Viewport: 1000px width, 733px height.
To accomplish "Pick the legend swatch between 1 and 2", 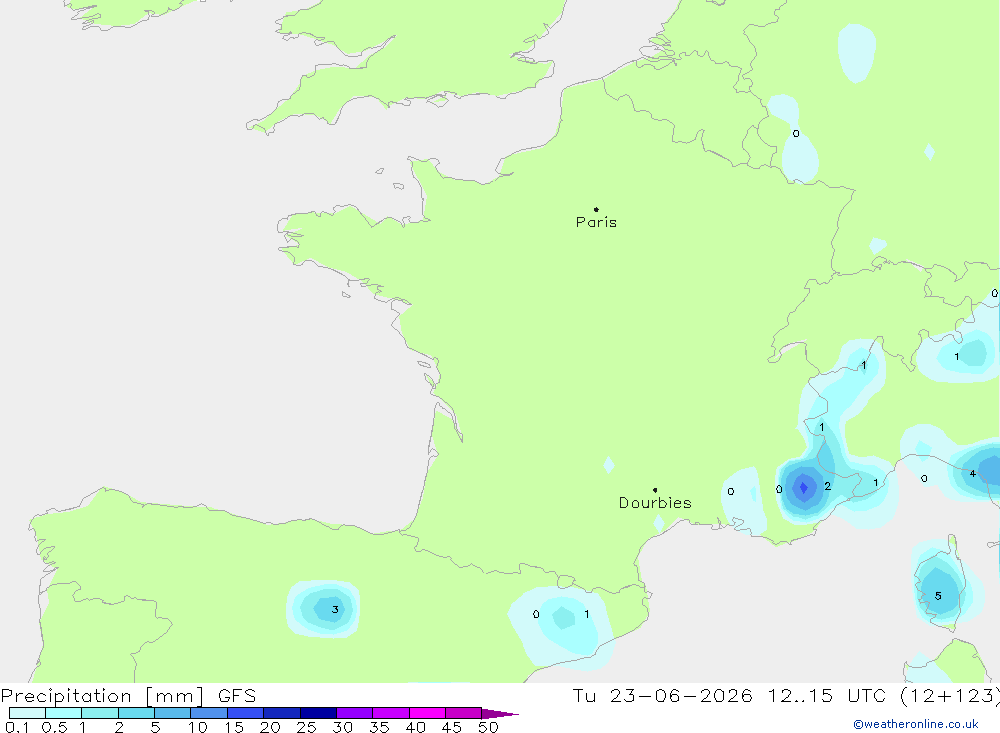I will pos(100,713).
